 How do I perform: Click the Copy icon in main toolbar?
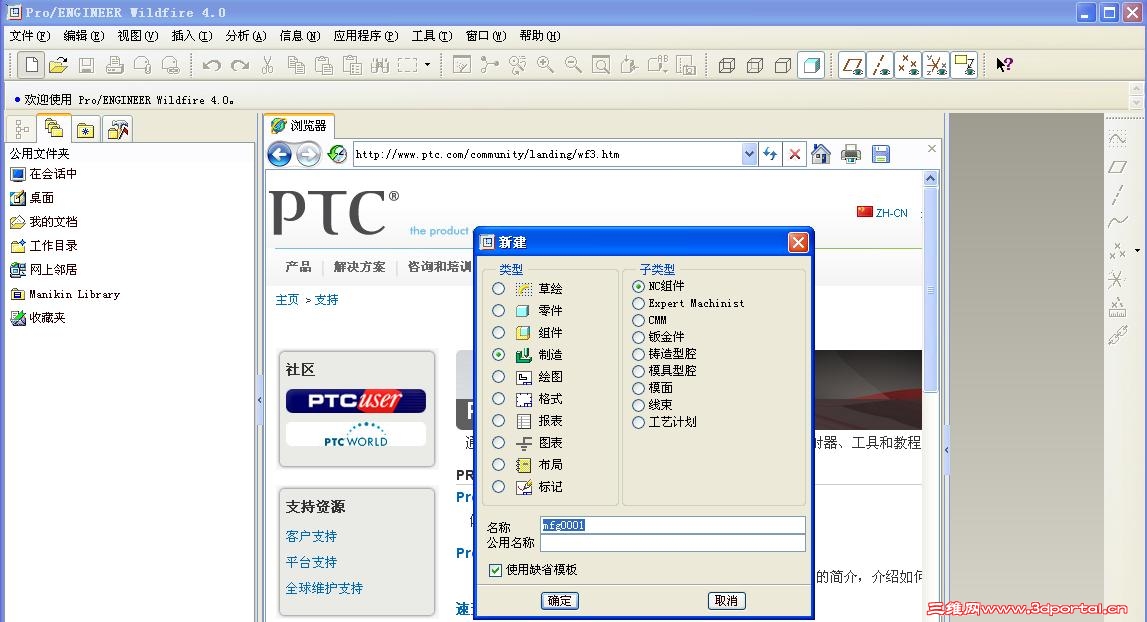pos(296,65)
